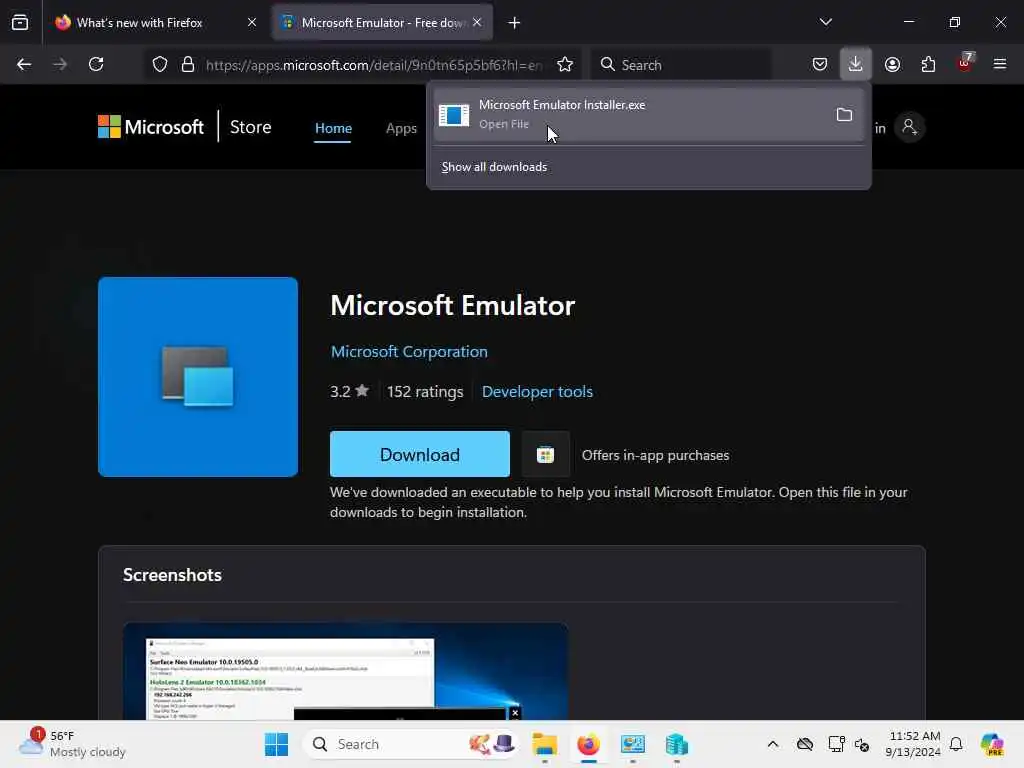This screenshot has width=1024, height=768.
Task: Click Show all downloads
Action: 494,167
